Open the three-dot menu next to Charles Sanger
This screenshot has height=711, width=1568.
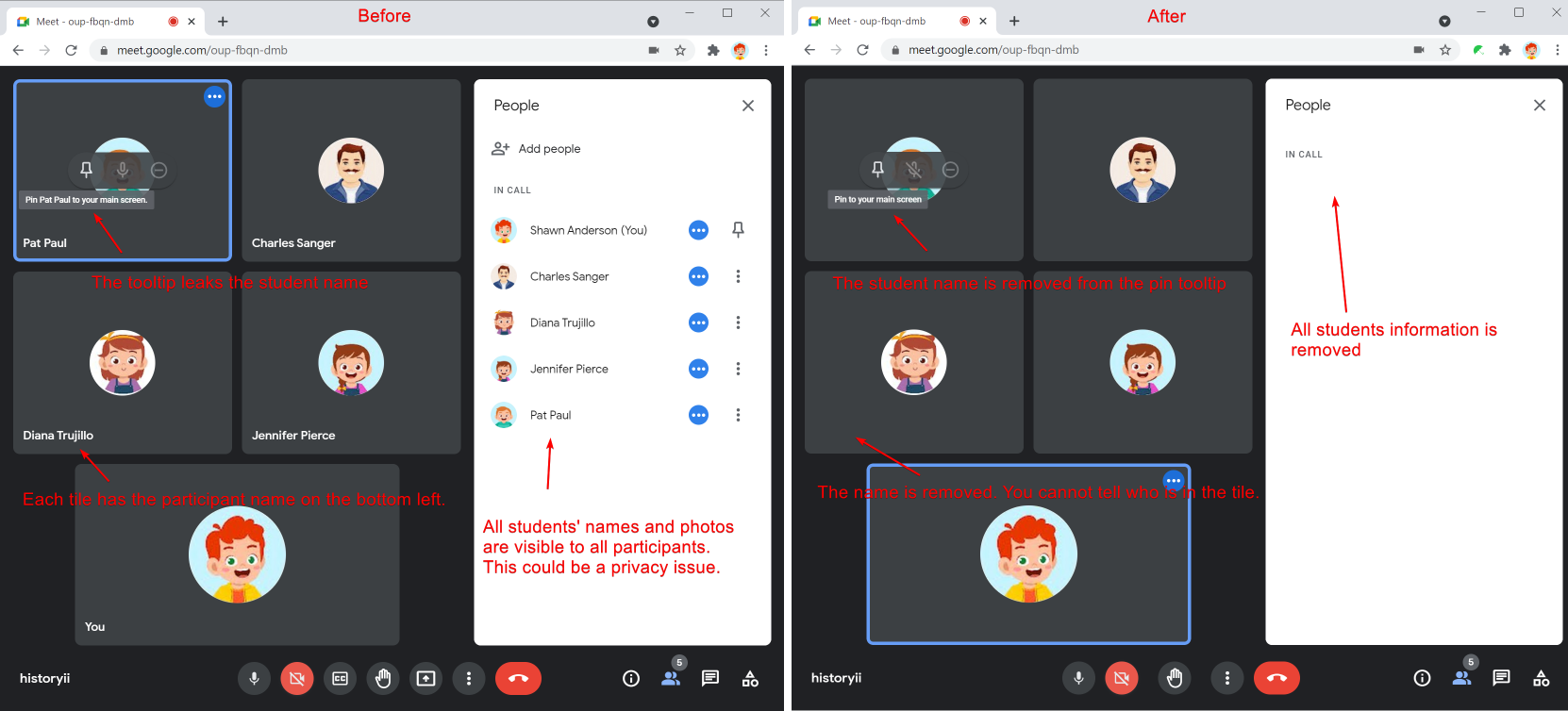pos(738,276)
